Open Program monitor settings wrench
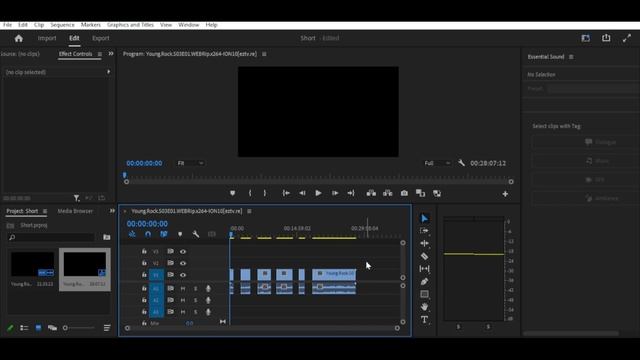Screen dimensions: 640x360 pos(461,163)
